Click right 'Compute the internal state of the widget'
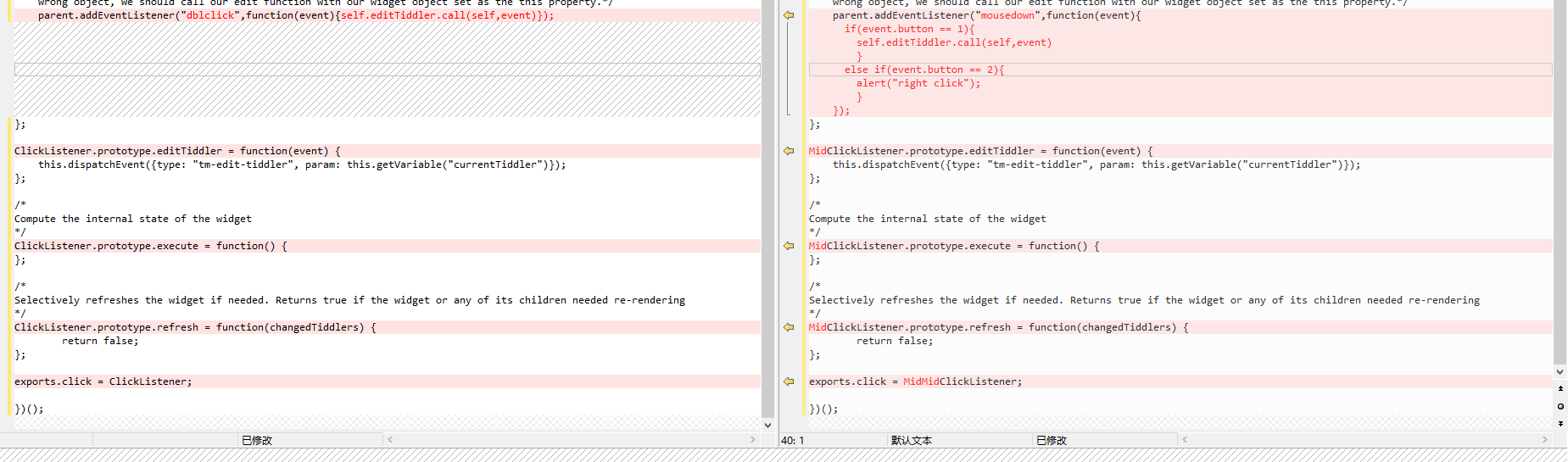Image resolution: width=1568 pixels, height=462 pixels. pos(928,219)
